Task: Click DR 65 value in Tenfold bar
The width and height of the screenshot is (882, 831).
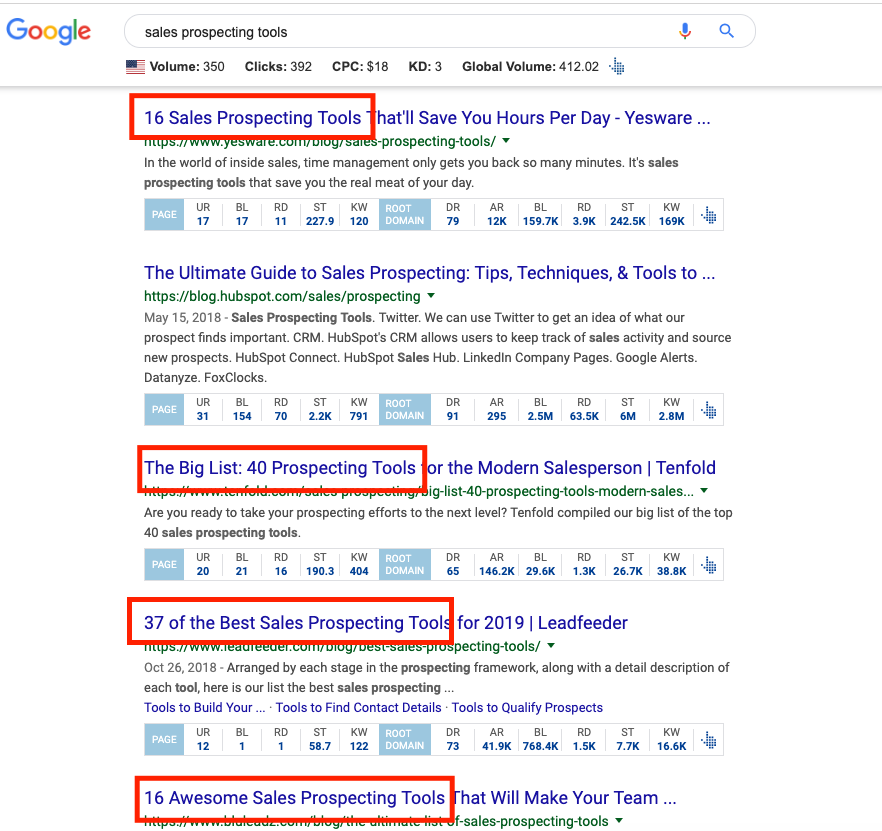Action: pos(453,572)
